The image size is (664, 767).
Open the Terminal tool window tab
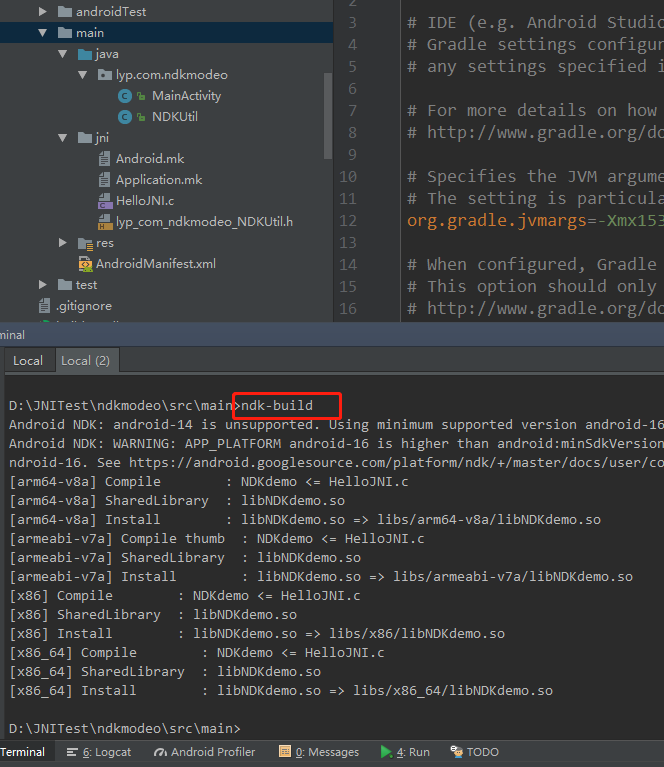[22, 752]
